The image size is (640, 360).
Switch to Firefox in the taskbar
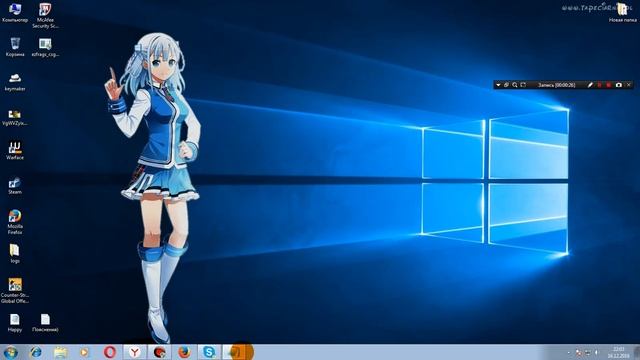tap(184, 352)
